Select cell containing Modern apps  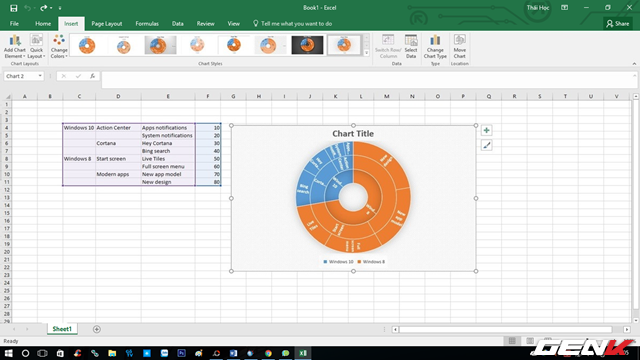[x=118, y=174]
